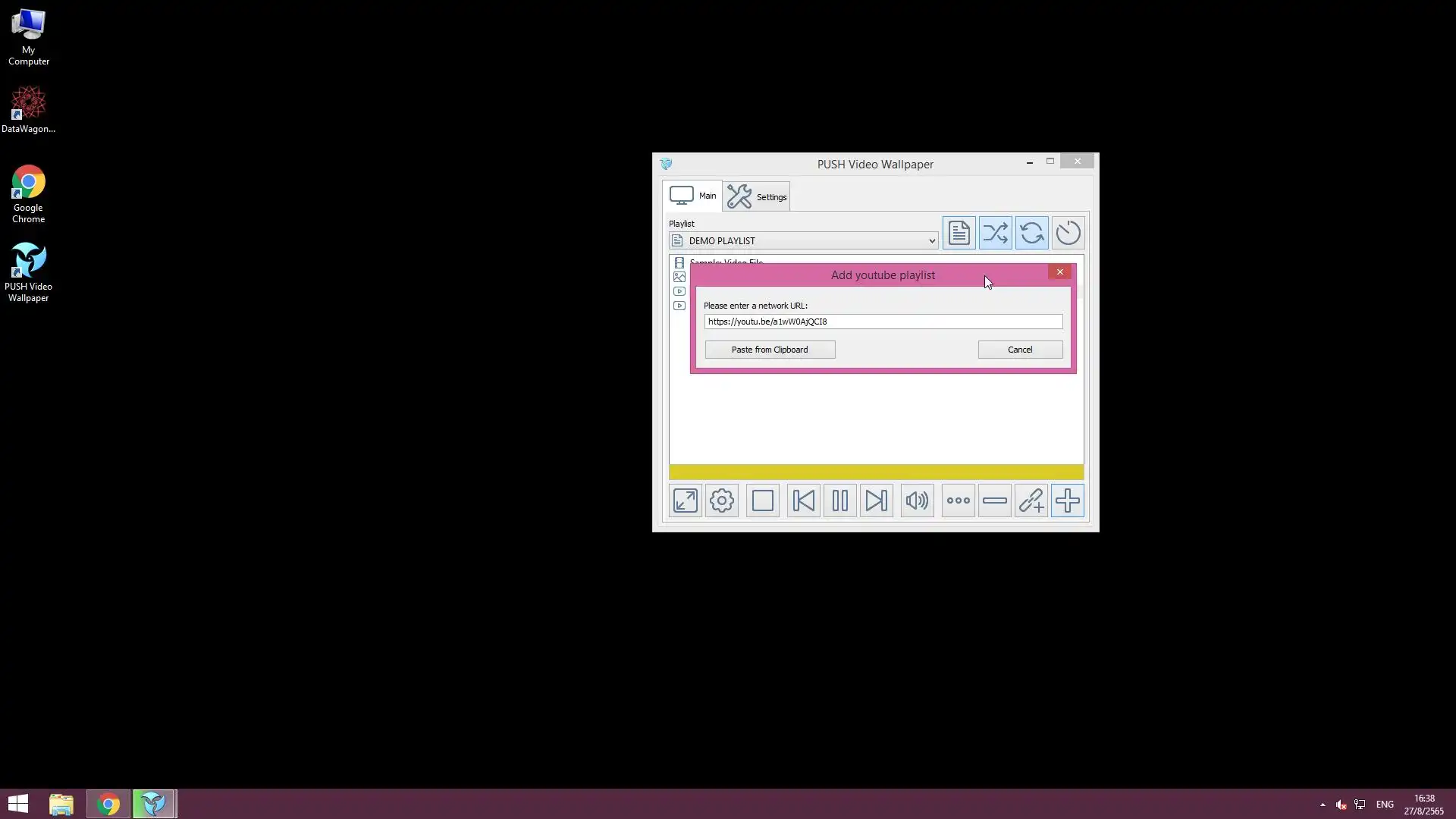Screen dimensions: 1456x819
Task: Toggle fullscreen expand icon
Action: pos(686,500)
